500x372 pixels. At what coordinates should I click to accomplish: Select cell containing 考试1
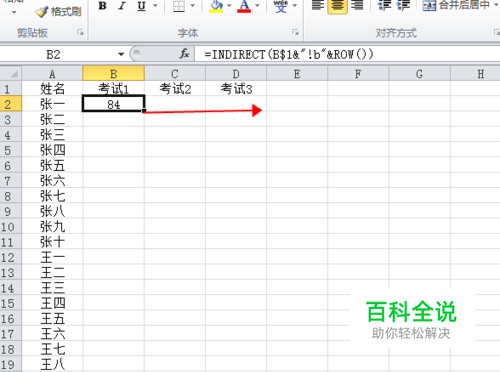tap(113, 89)
